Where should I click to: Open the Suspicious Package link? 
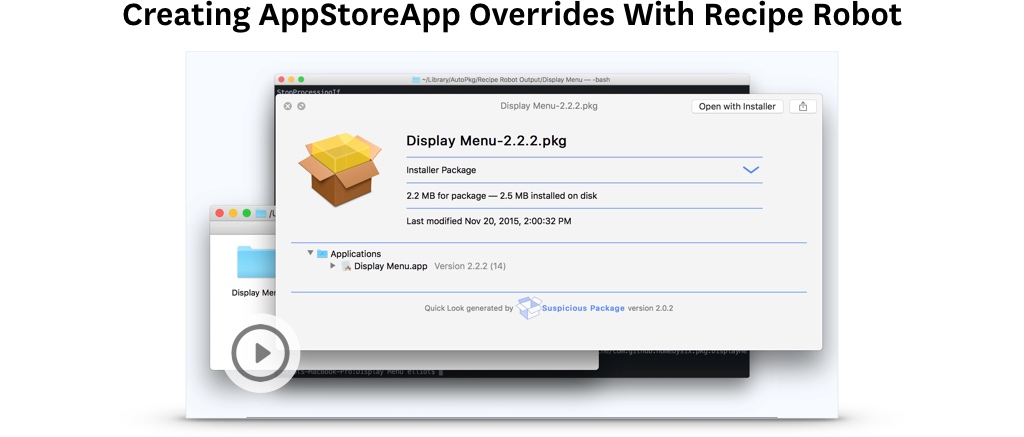click(583, 308)
